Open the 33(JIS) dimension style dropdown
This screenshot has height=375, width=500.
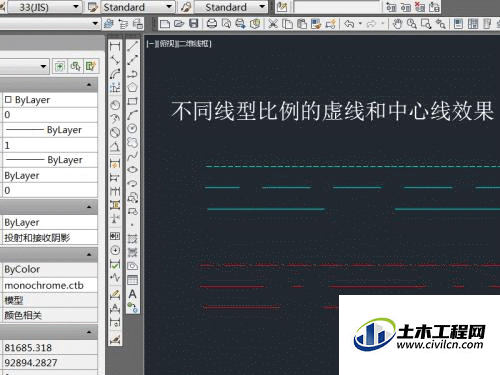pos(76,7)
